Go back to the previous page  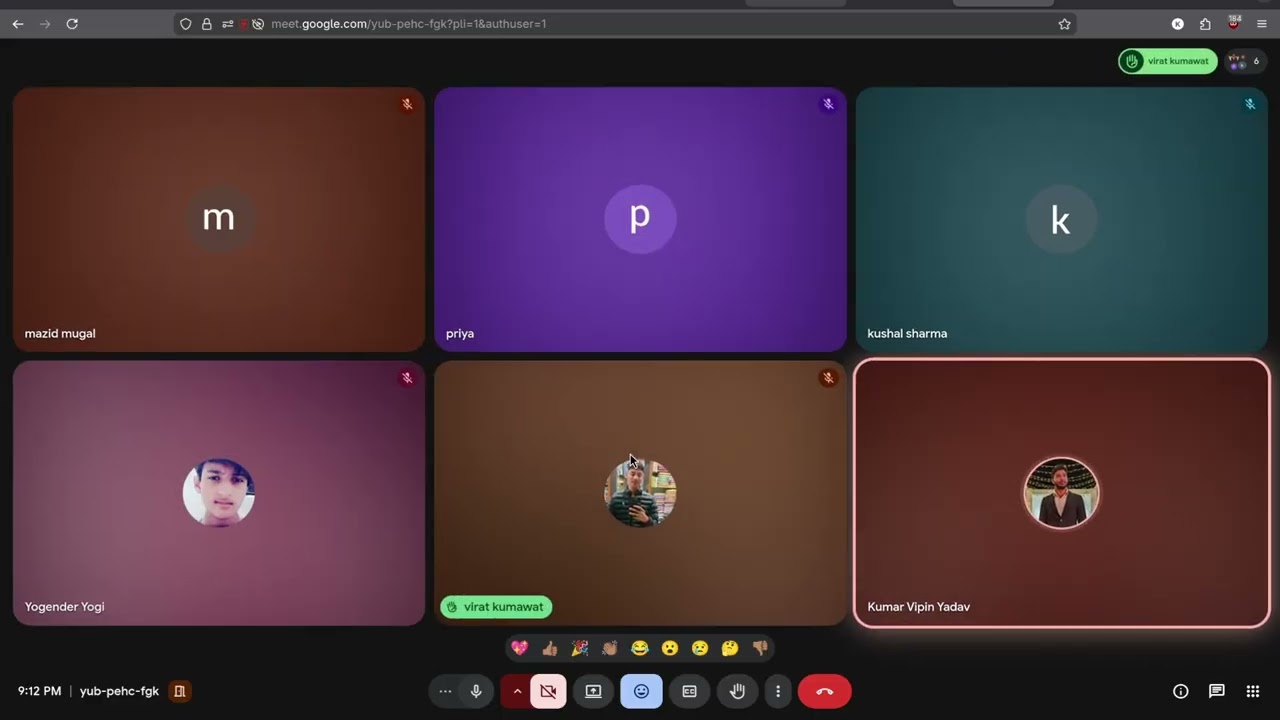tap(18, 24)
